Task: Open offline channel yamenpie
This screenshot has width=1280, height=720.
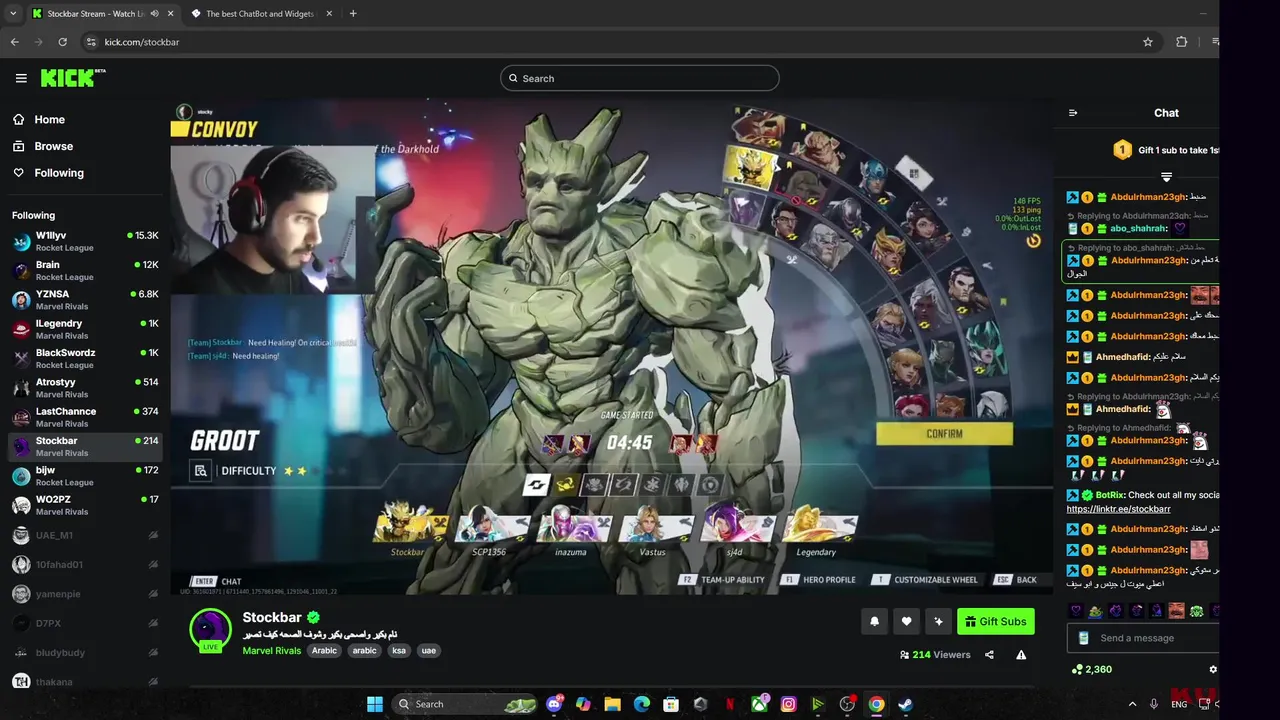Action: pos(85,594)
